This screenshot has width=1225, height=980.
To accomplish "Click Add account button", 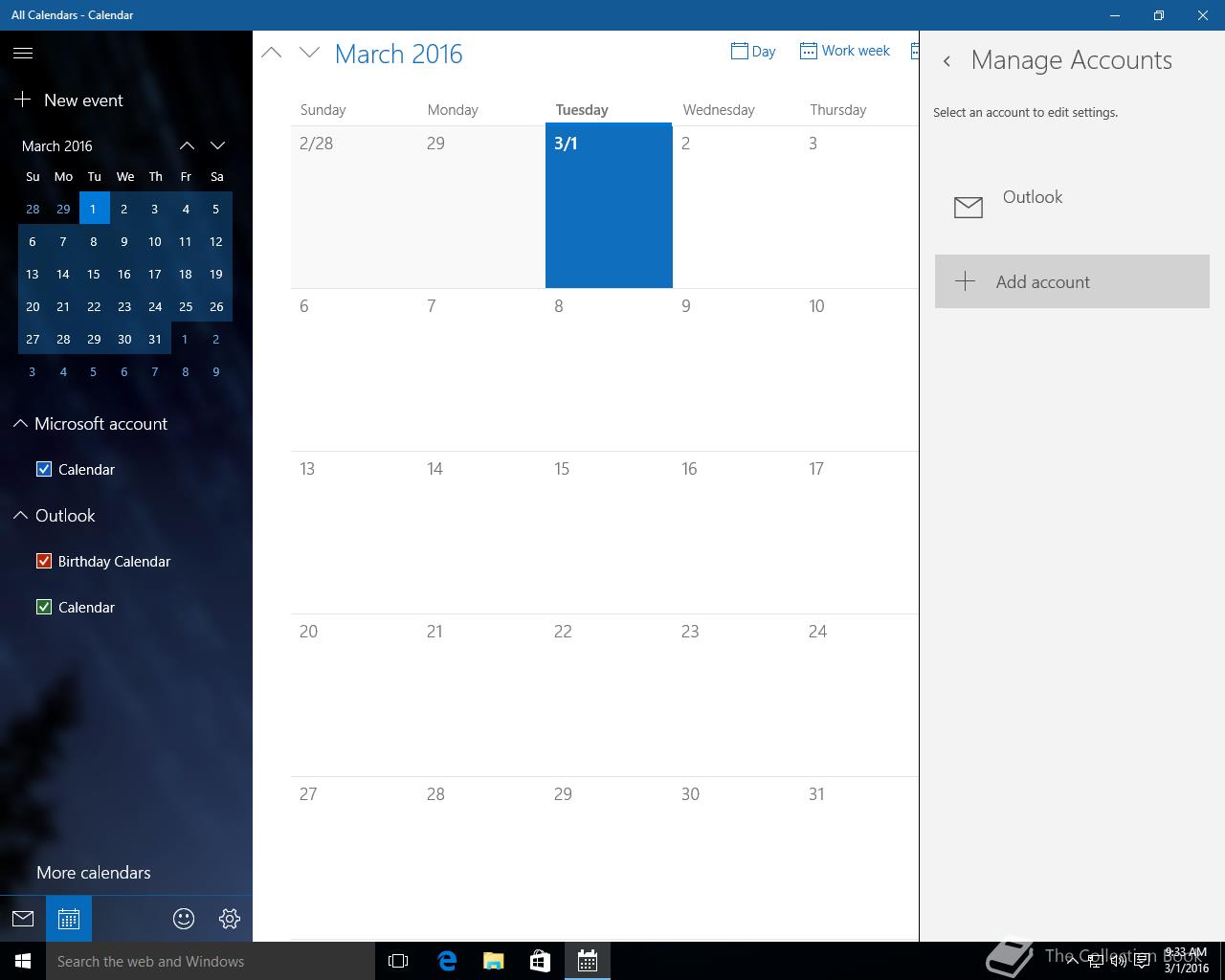I will [x=1072, y=281].
